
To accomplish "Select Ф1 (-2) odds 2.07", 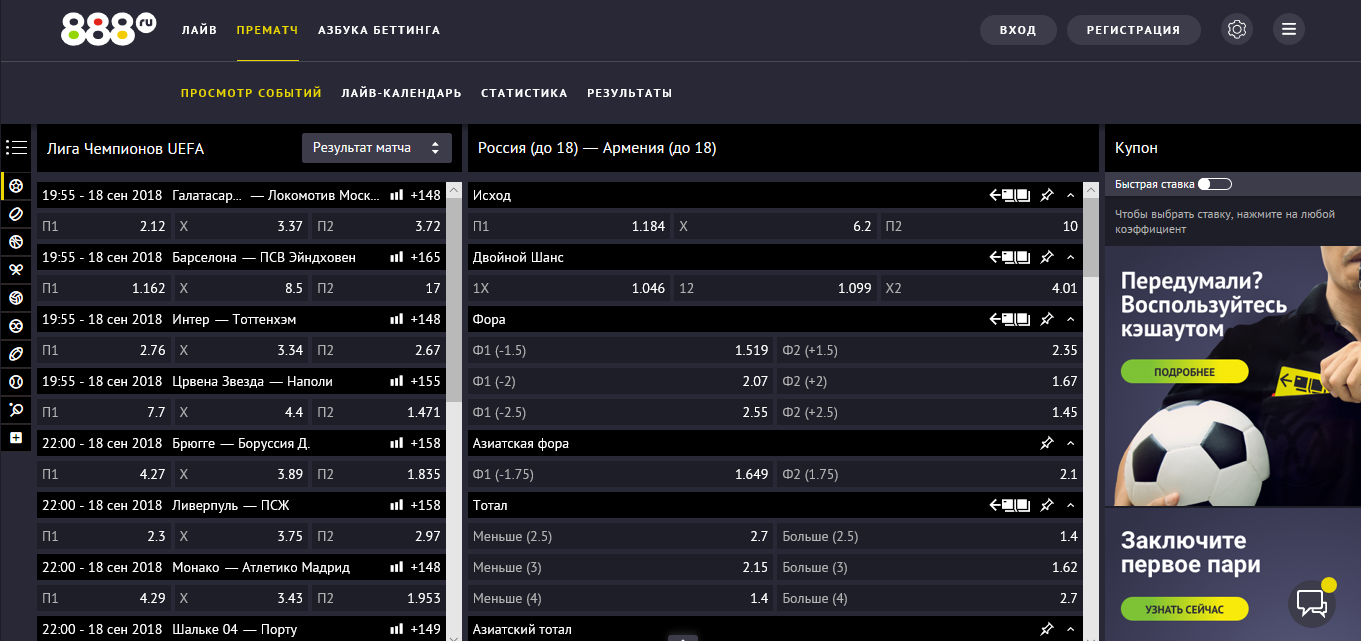I will coord(620,381).
